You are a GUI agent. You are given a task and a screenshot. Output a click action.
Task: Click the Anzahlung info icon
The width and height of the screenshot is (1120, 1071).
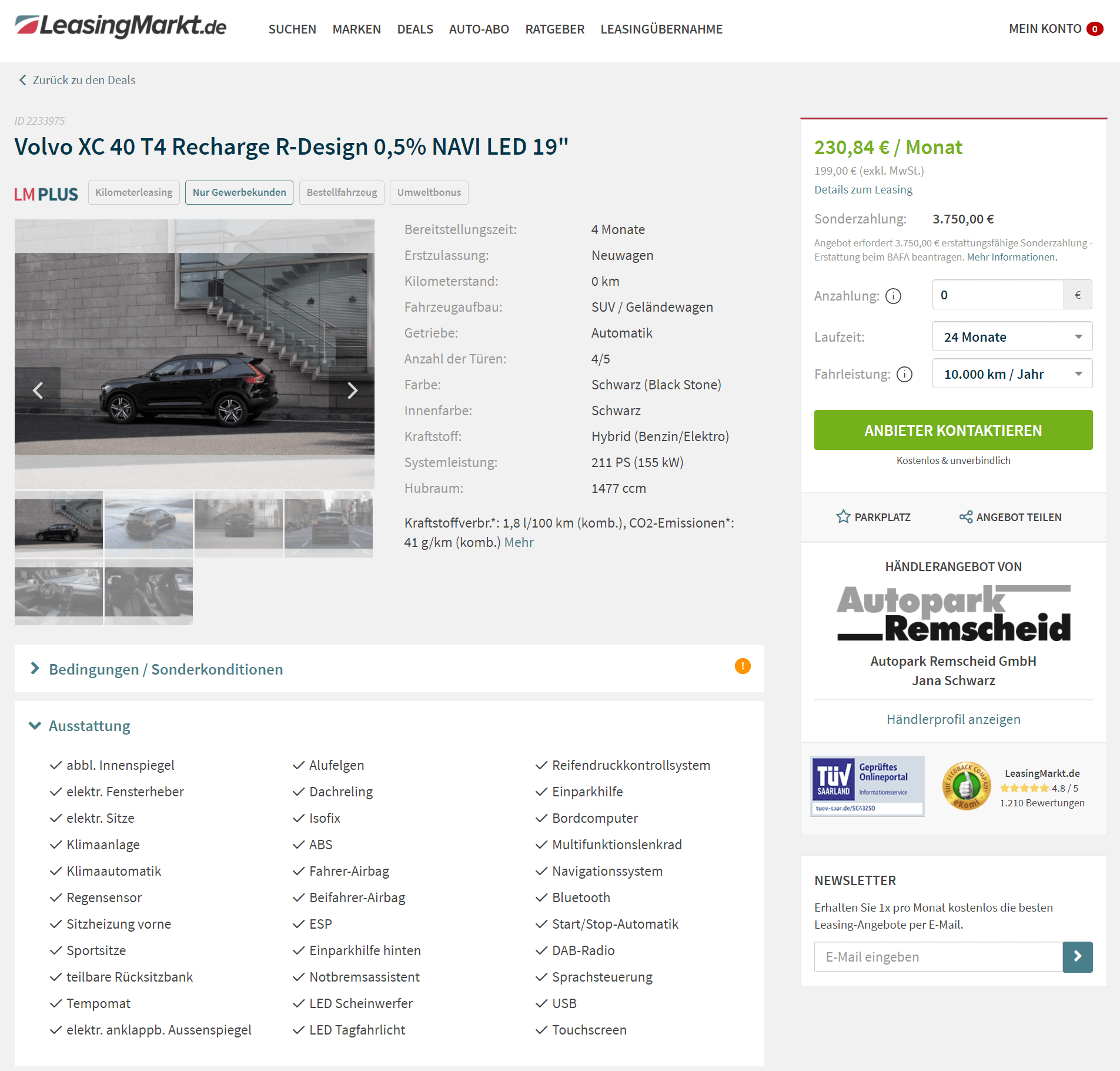(893, 296)
